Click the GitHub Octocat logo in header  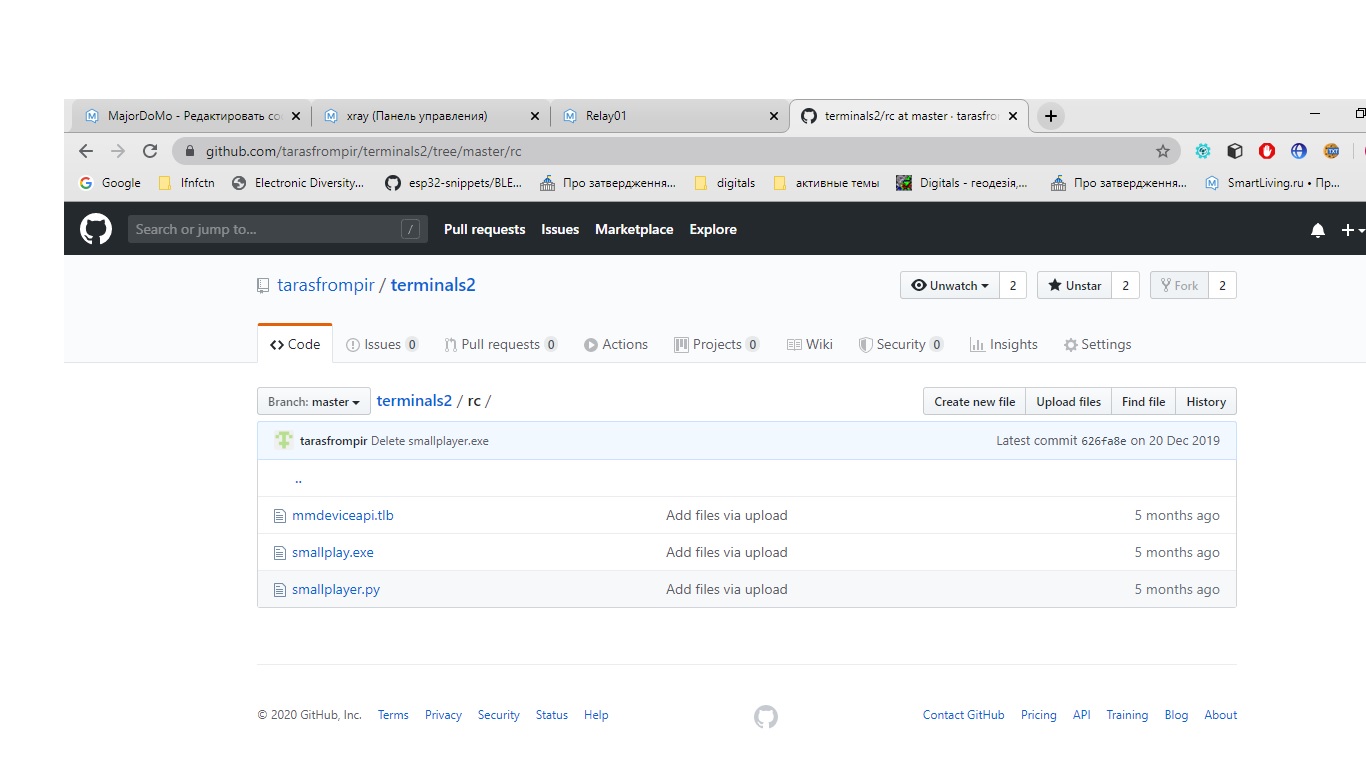(96, 230)
